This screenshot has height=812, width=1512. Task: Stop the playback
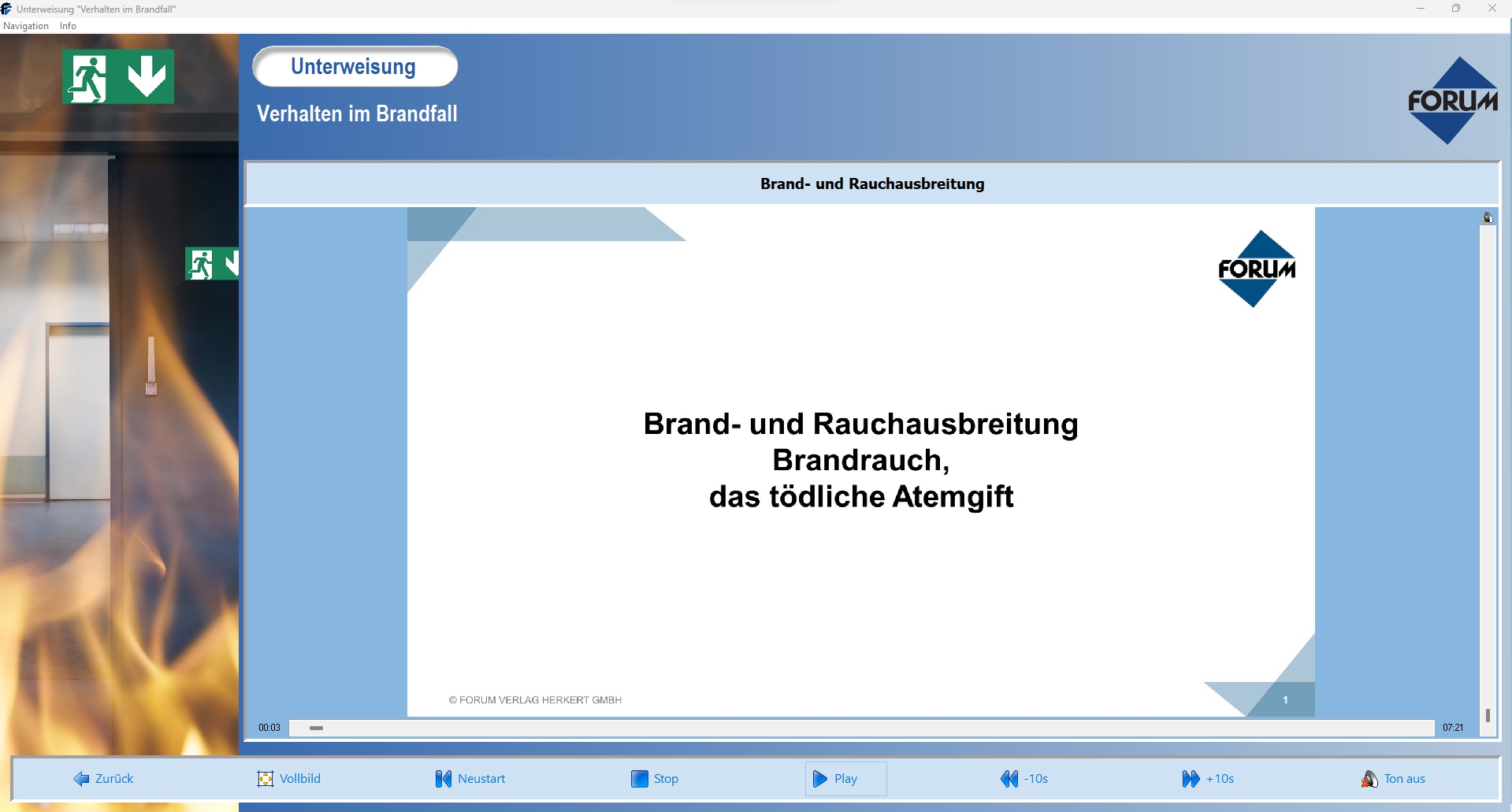[x=654, y=779]
